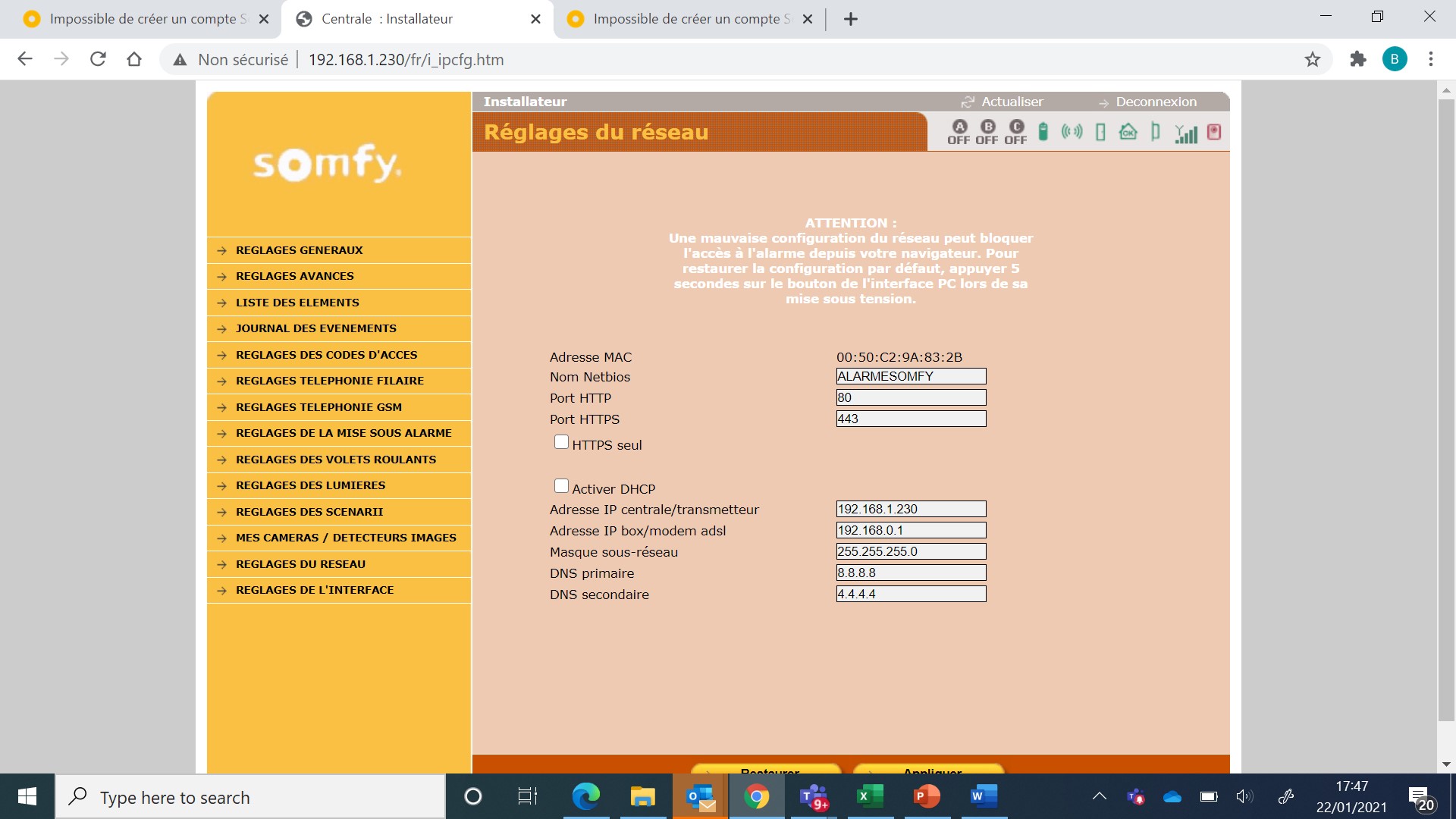Click zone A OFF status icon
Image resolution: width=1456 pixels, height=819 pixels.
tap(959, 132)
